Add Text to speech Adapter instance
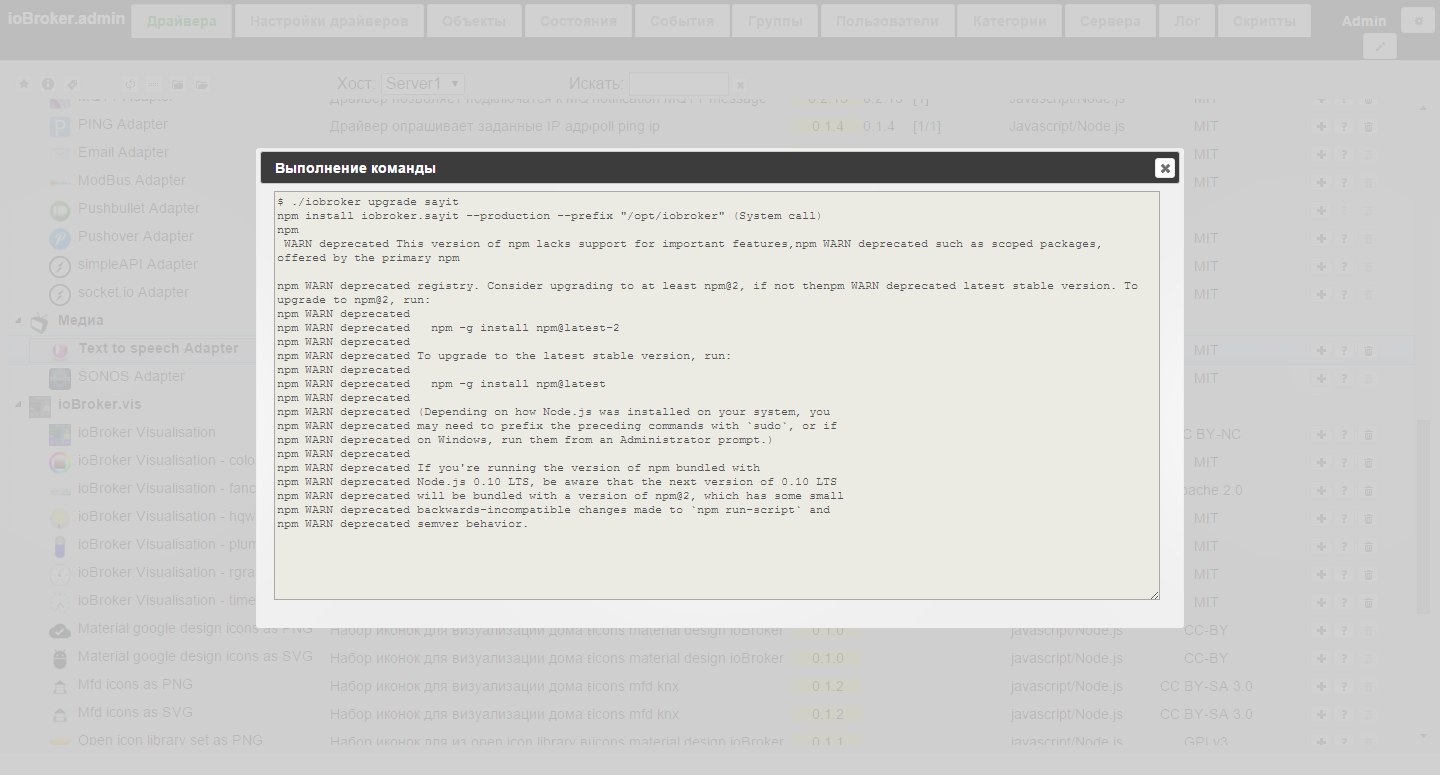 [x=1321, y=351]
